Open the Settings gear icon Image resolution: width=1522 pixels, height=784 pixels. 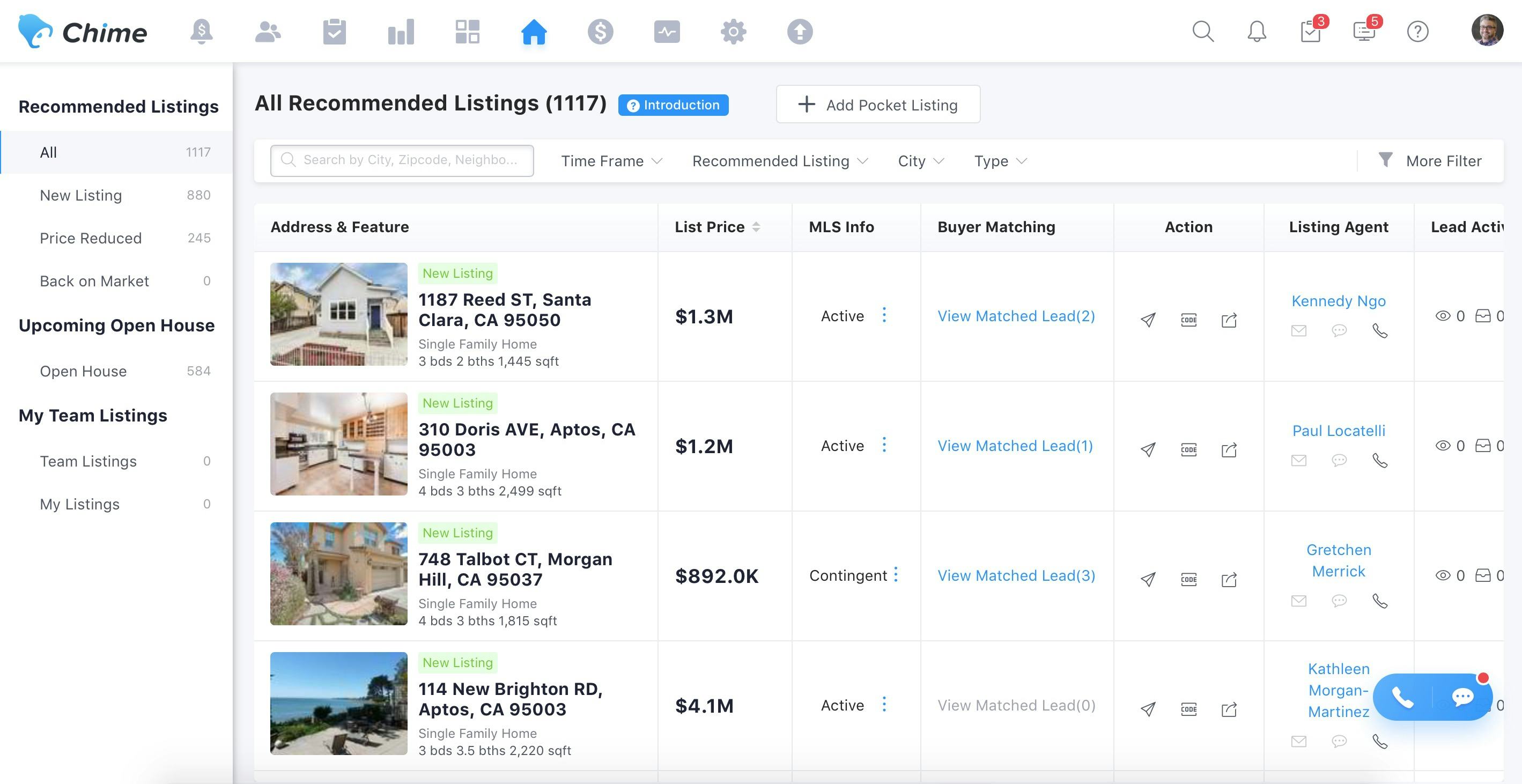(x=733, y=31)
